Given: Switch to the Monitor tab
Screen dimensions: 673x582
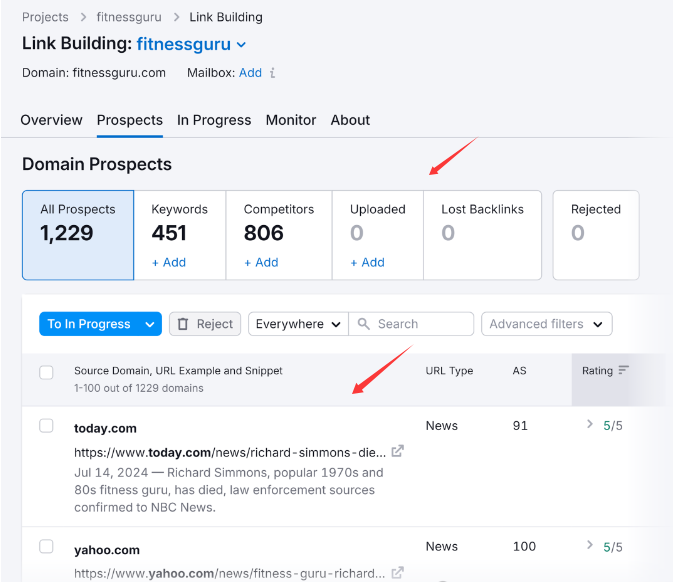Looking at the screenshot, I should click(x=291, y=120).
